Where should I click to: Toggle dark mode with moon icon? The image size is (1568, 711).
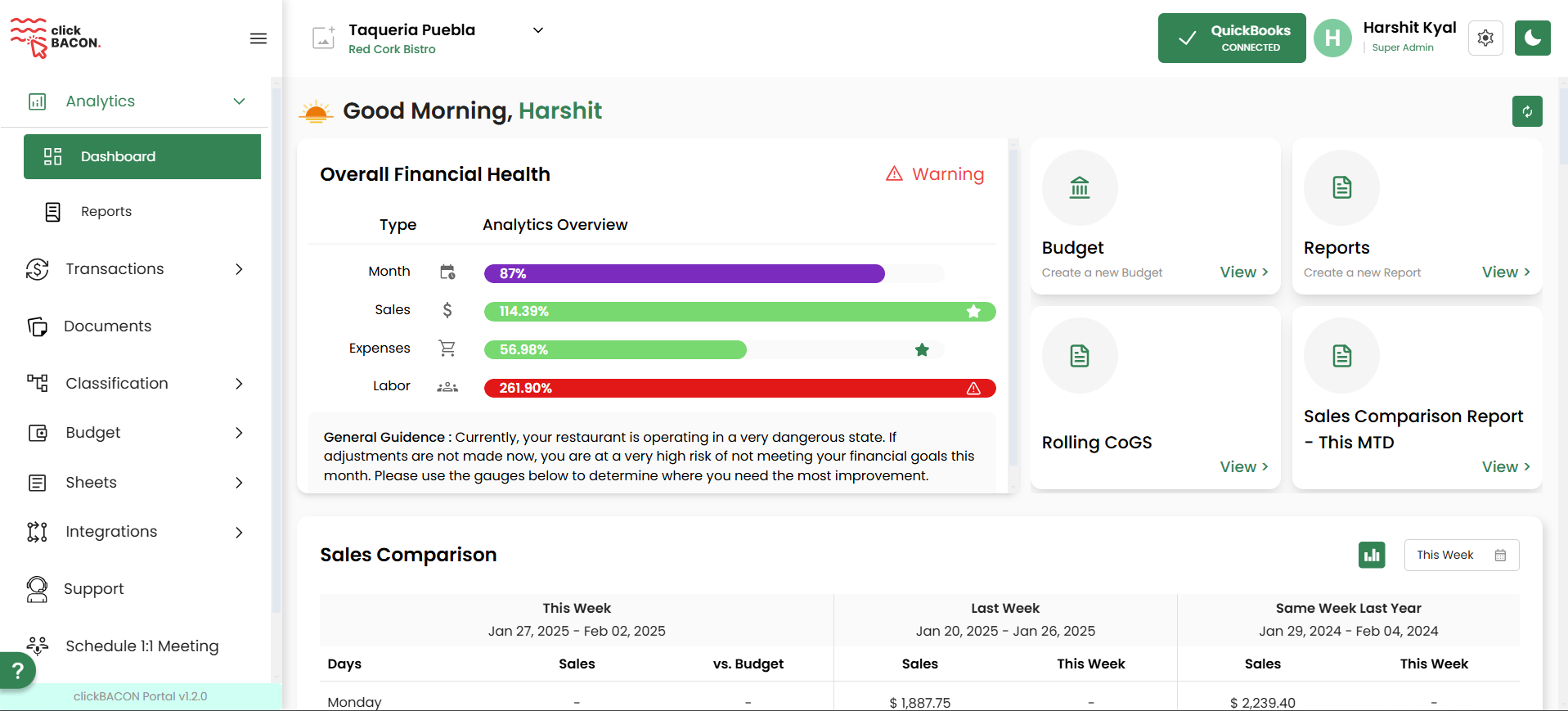tap(1532, 38)
